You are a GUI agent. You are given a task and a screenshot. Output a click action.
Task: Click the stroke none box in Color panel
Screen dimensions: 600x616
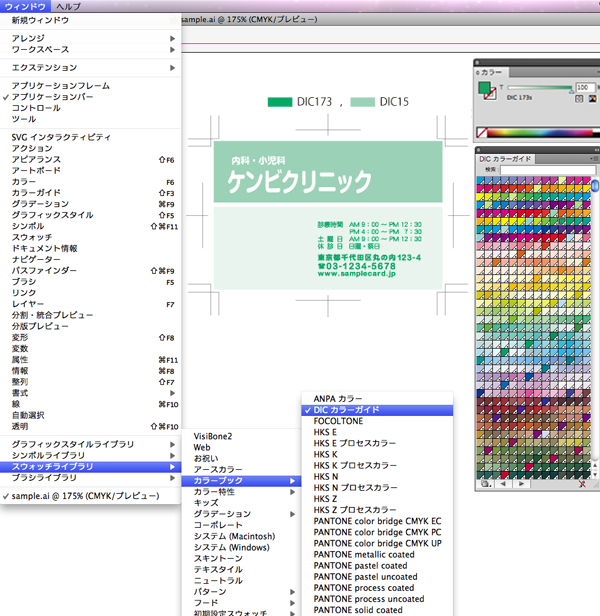[x=491, y=96]
